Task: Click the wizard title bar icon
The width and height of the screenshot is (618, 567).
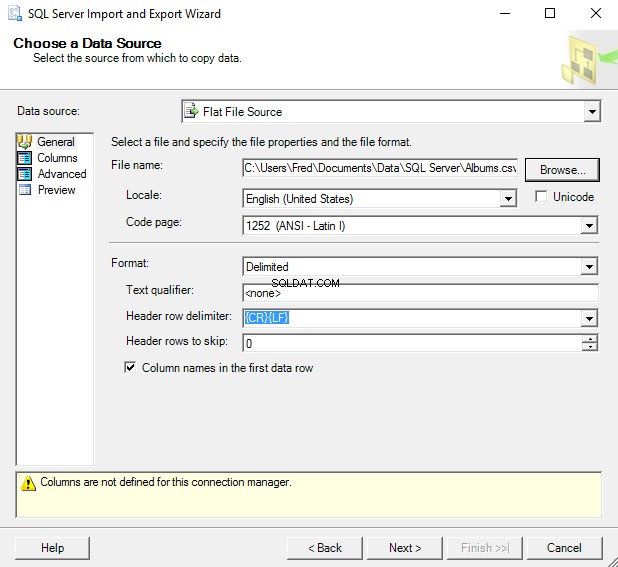Action: (x=15, y=13)
